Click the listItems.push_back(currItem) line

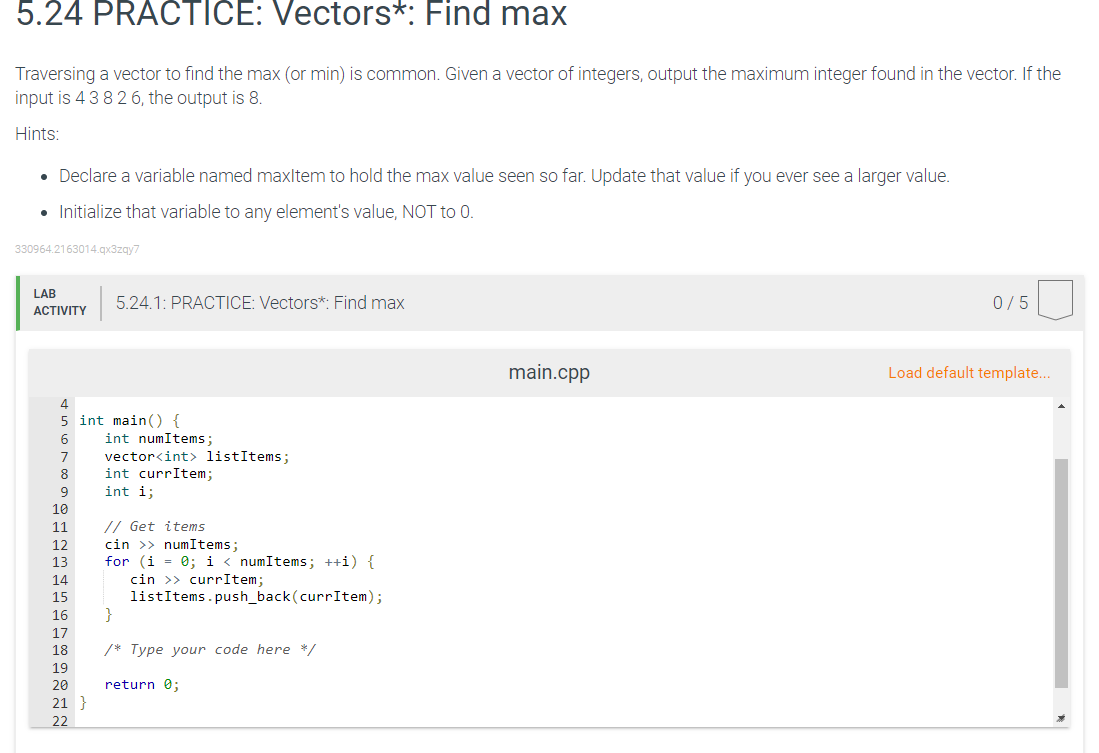click(257, 597)
